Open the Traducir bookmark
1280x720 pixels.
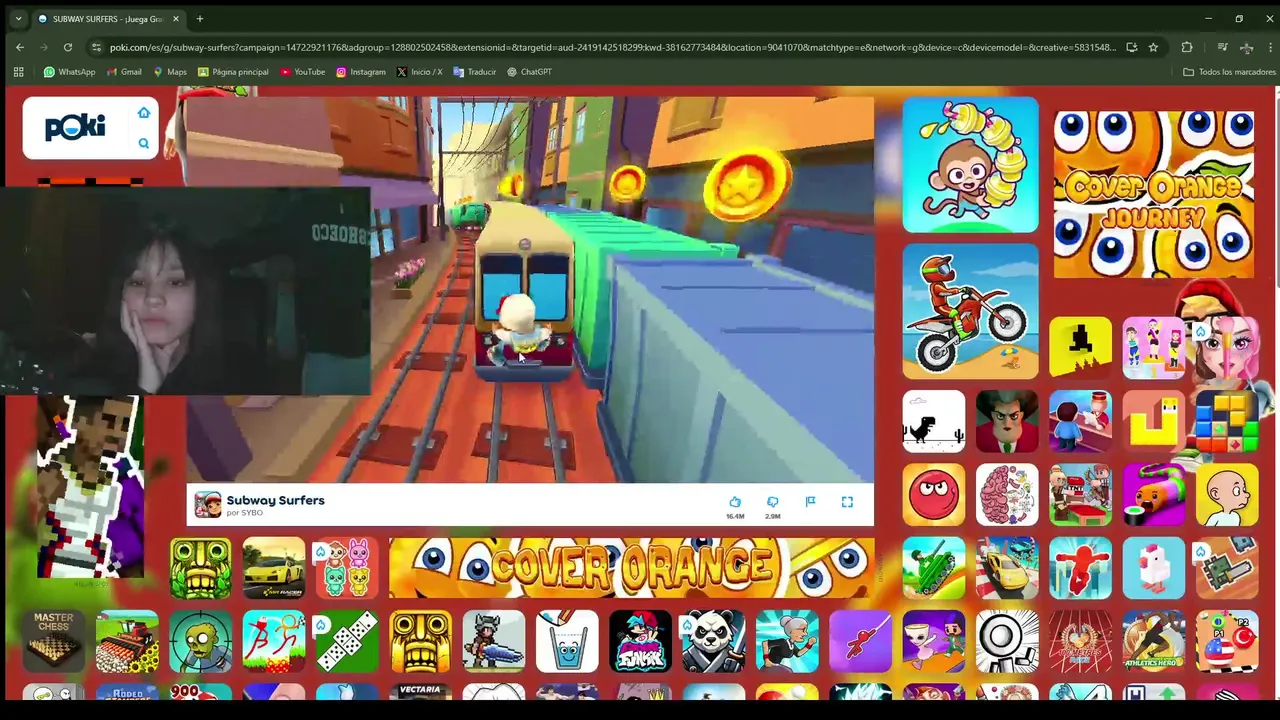click(x=475, y=72)
